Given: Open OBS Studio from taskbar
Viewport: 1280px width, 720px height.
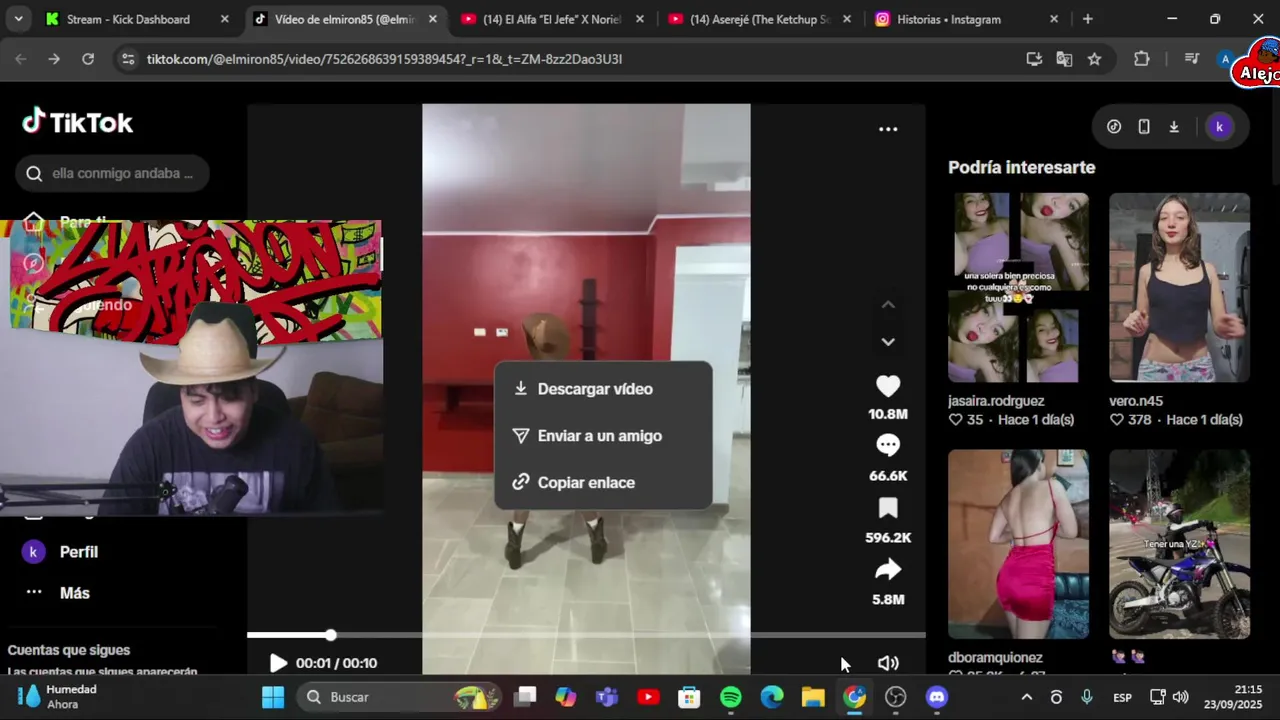Looking at the screenshot, I should pyautogui.click(x=895, y=697).
